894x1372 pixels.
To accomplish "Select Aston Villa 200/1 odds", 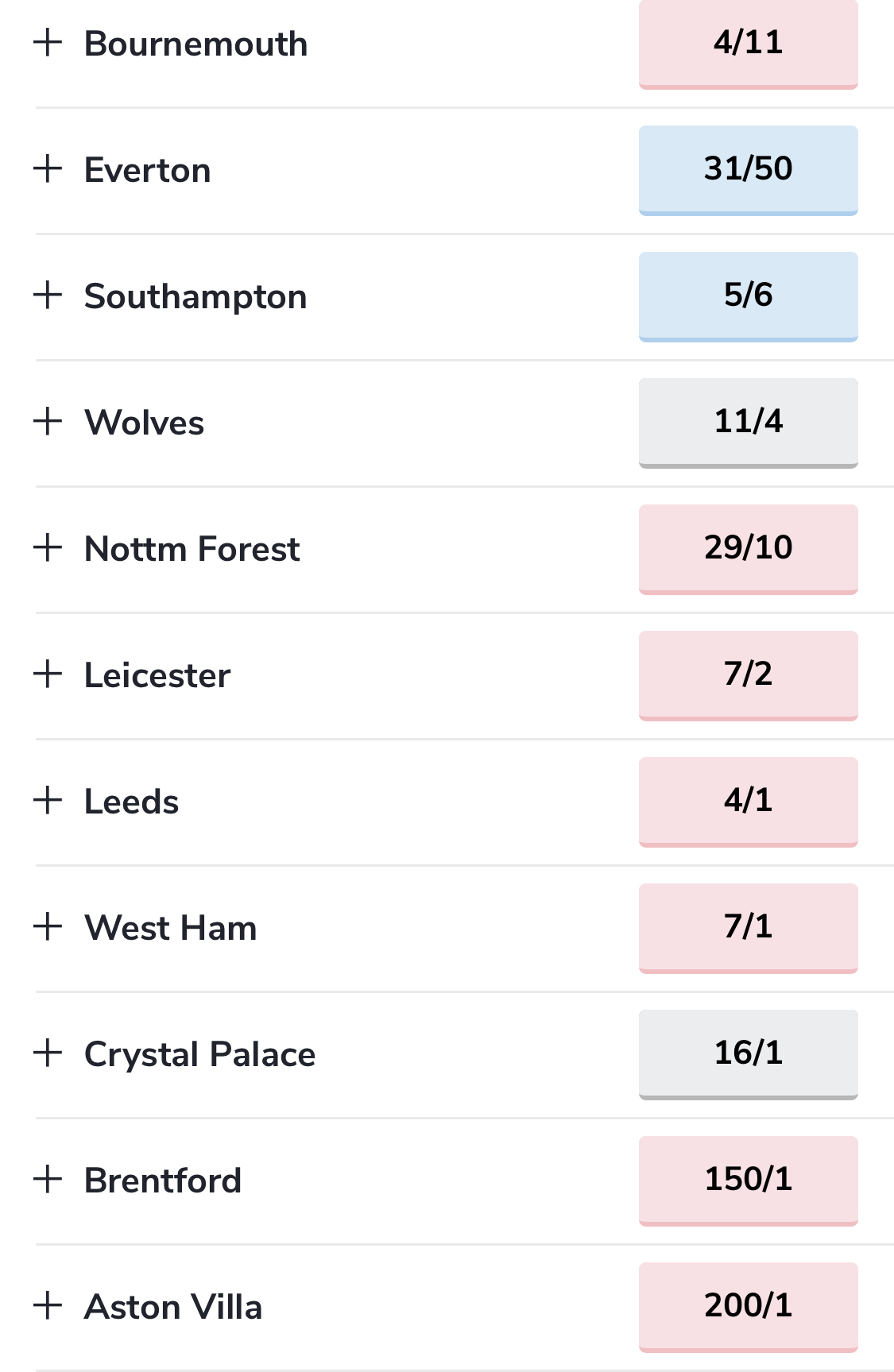I will 749,1308.
